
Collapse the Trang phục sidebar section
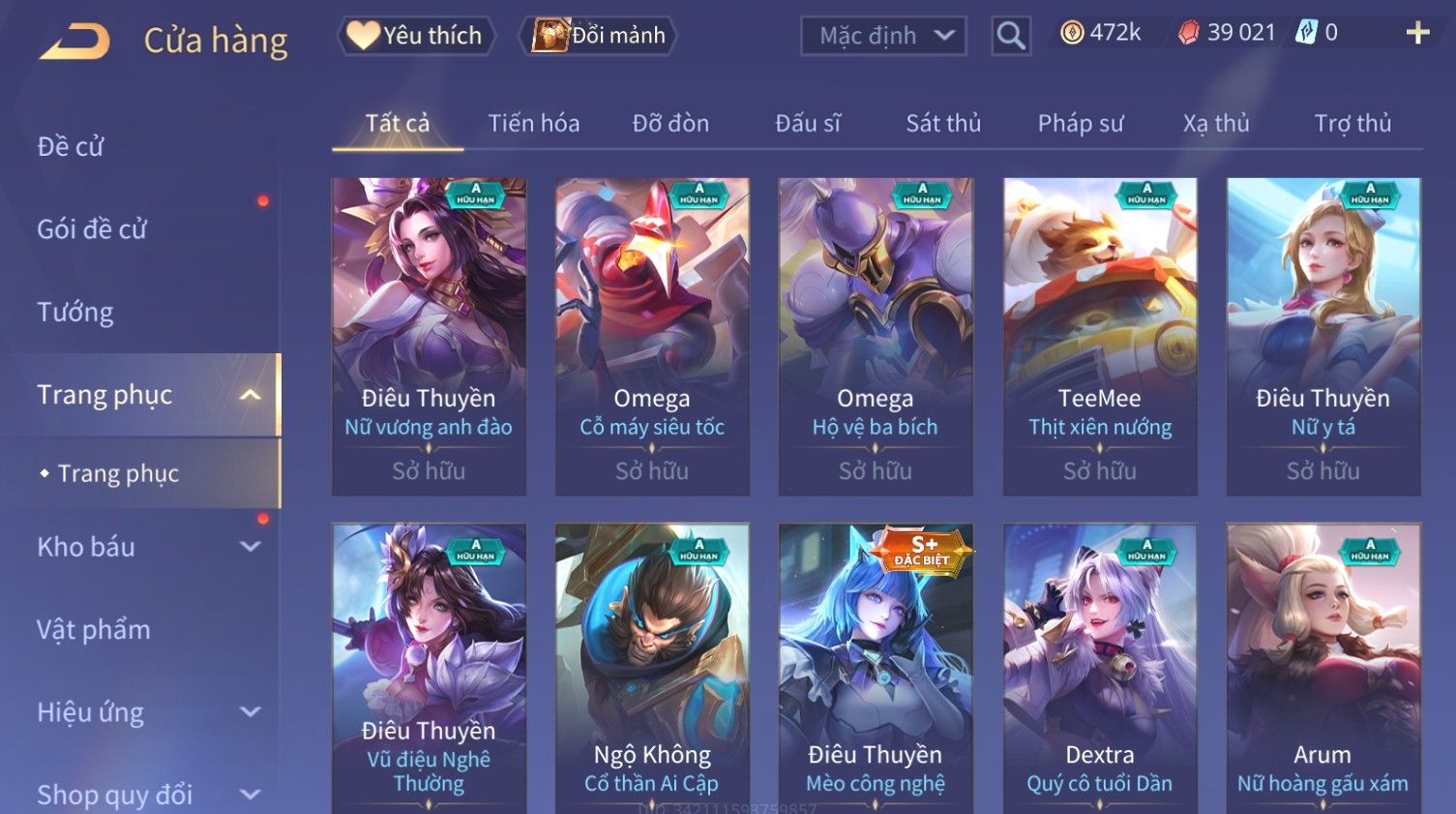pyautogui.click(x=251, y=395)
